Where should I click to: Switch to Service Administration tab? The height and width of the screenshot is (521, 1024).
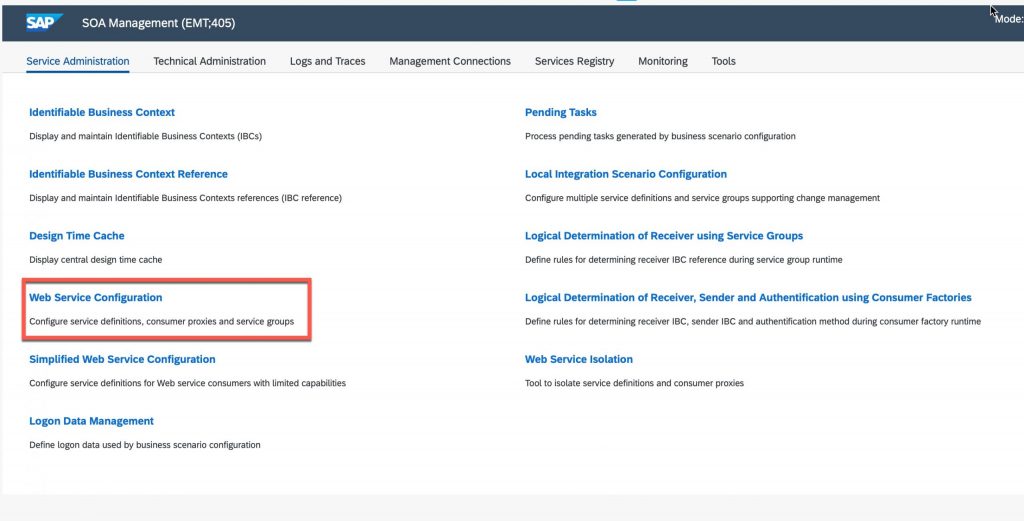coord(78,61)
